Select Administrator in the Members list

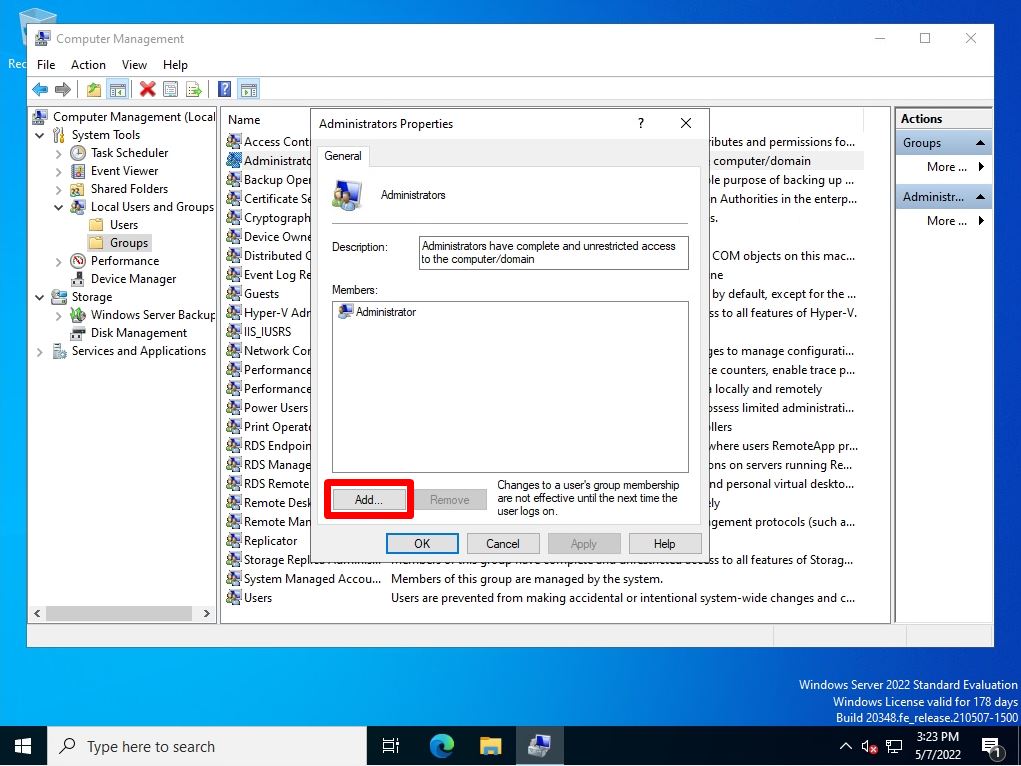click(377, 312)
